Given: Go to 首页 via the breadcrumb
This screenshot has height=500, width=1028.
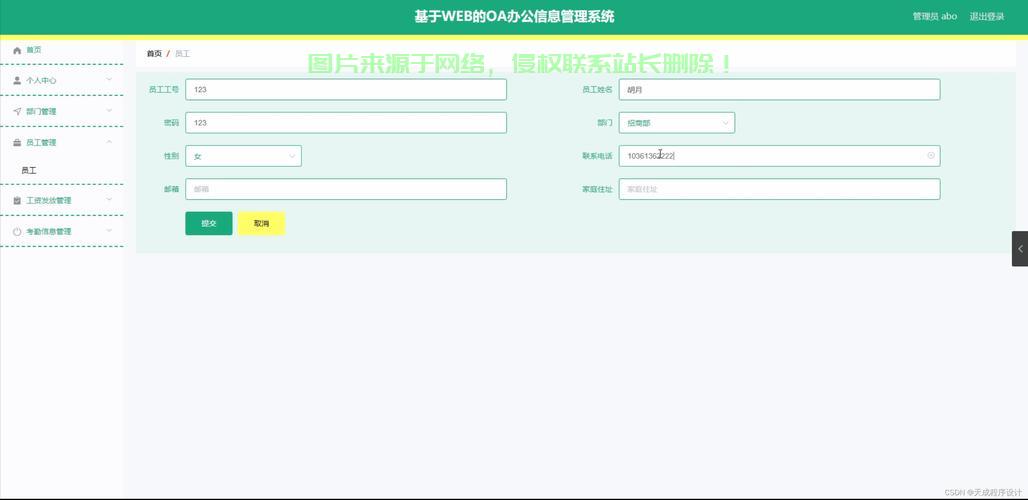Looking at the screenshot, I should 154,54.
